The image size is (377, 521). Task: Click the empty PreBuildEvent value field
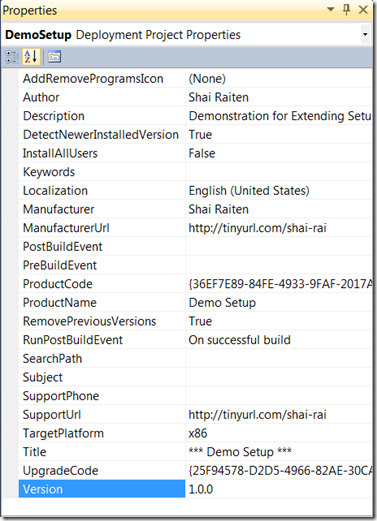(x=279, y=265)
